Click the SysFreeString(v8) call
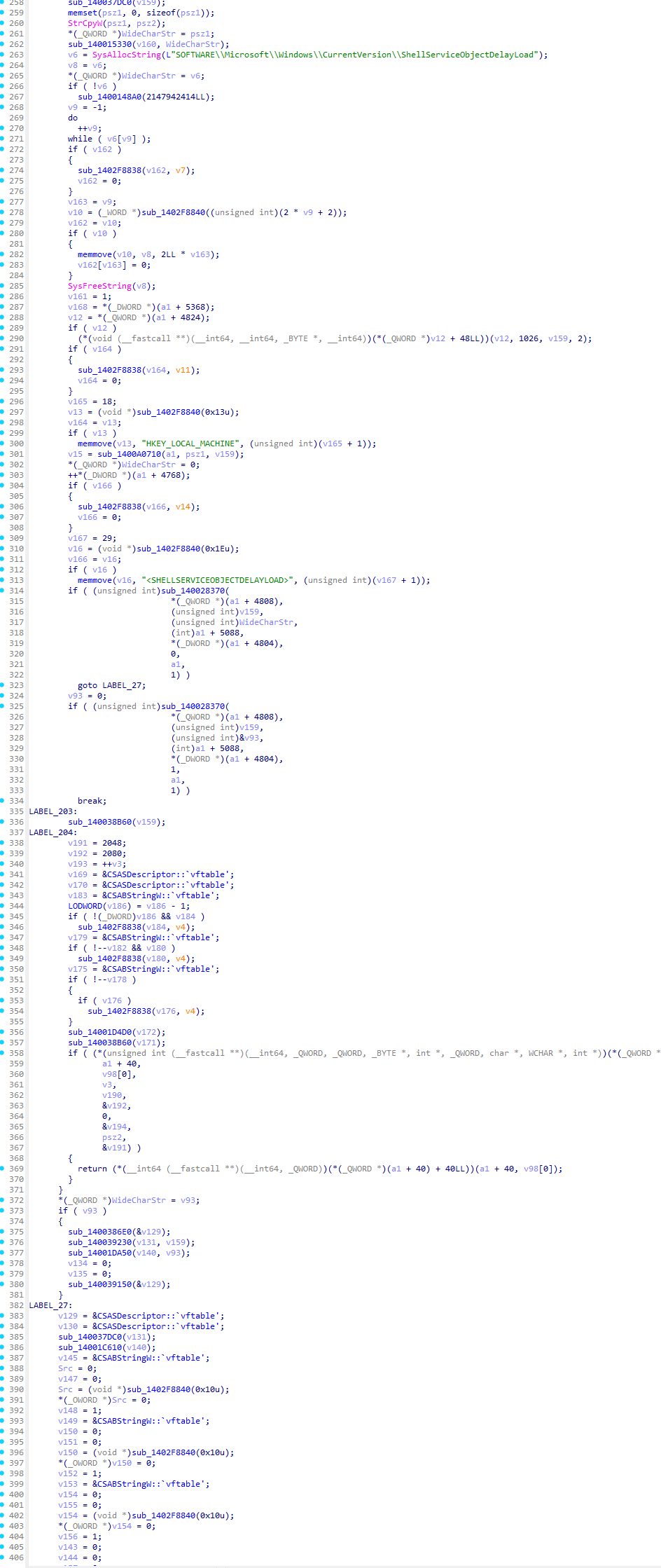The image size is (661, 1568). coord(111,286)
